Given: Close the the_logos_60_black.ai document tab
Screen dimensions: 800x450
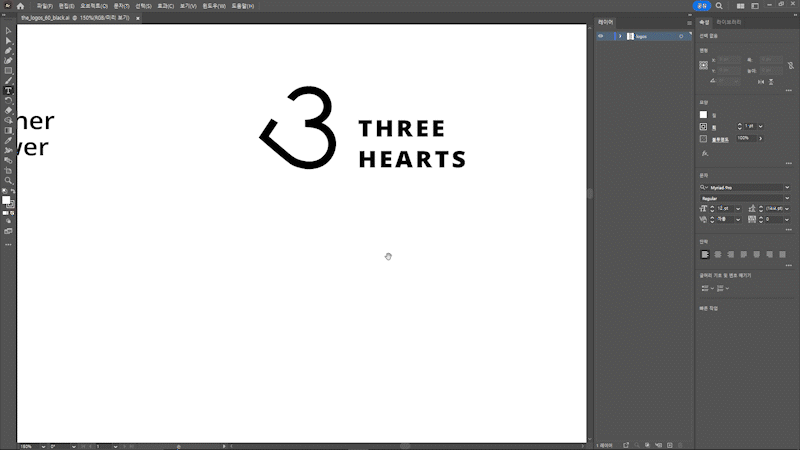Looking at the screenshot, I should coord(138,18).
